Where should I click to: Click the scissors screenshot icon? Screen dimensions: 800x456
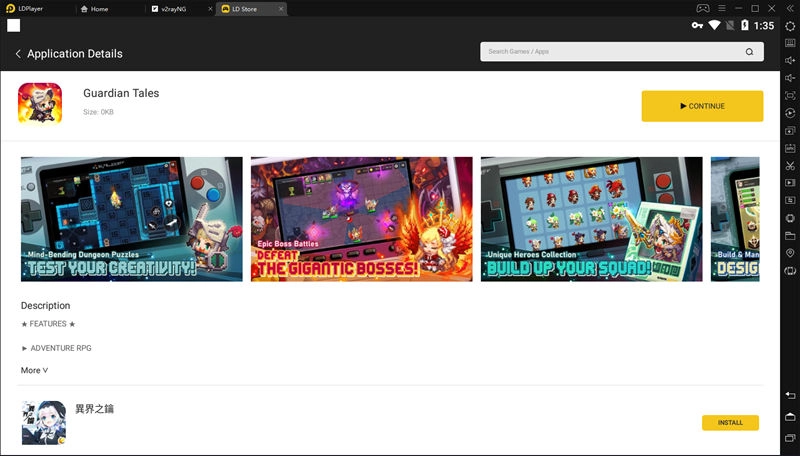coord(790,165)
